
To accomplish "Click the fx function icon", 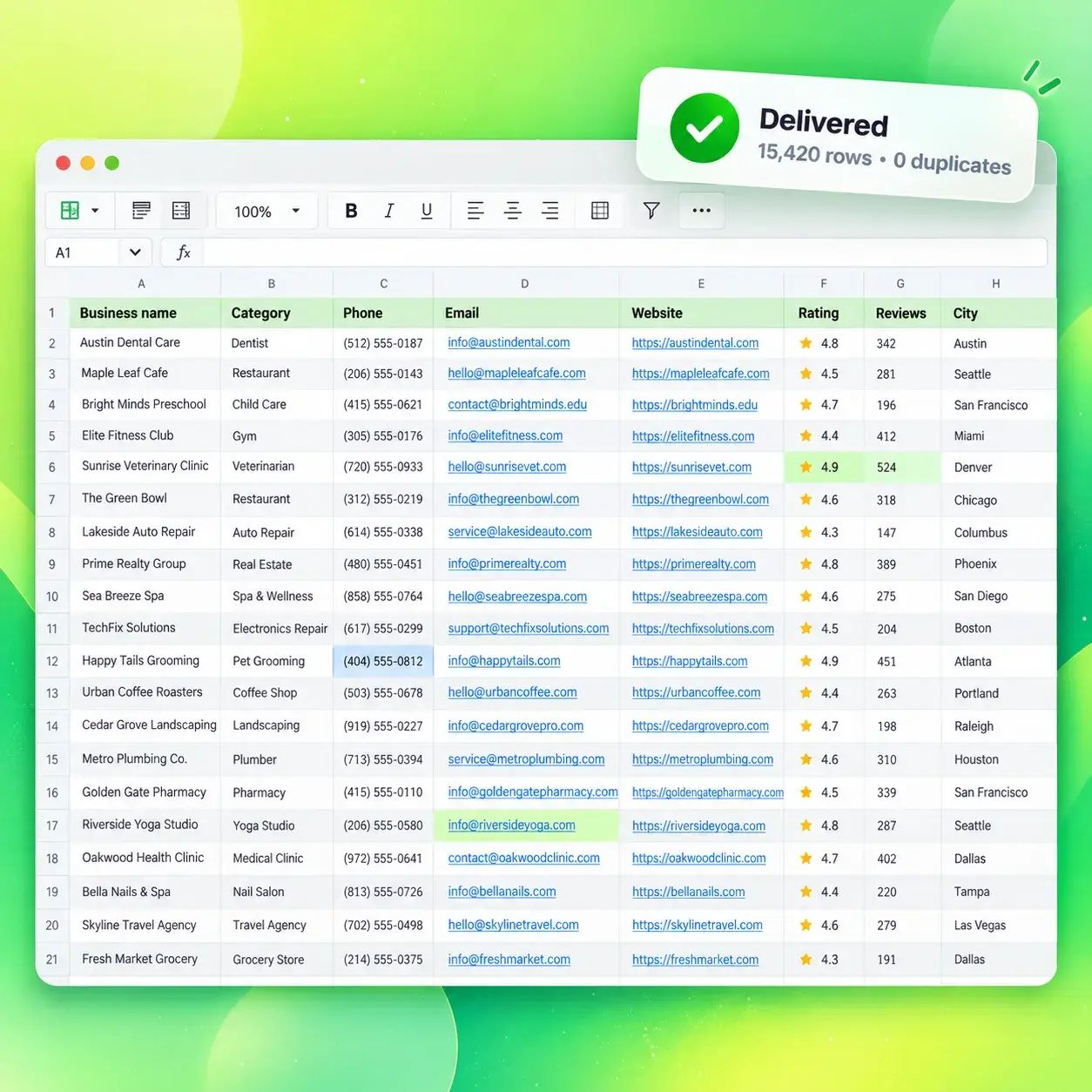I will (183, 253).
